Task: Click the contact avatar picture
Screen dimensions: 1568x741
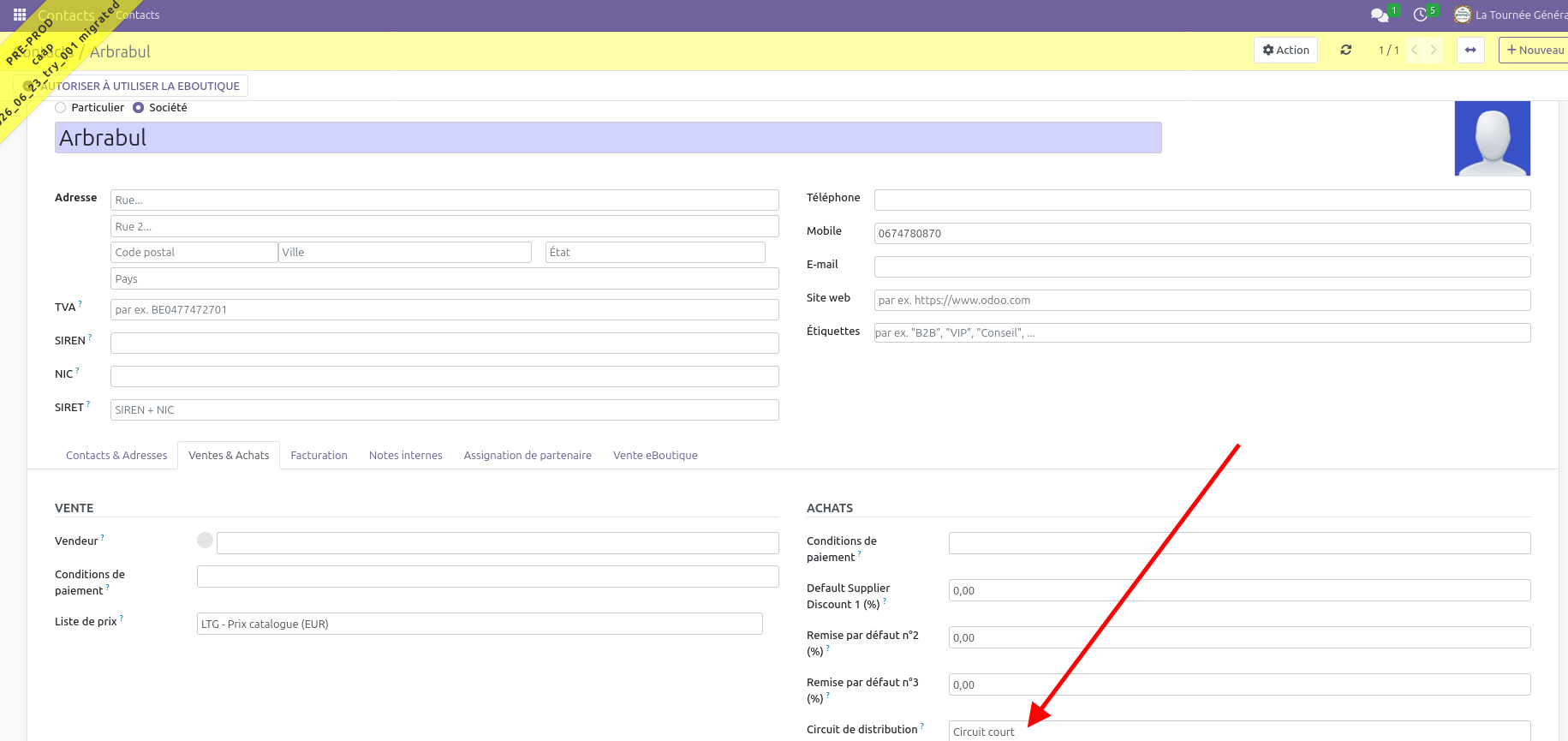Action: coord(1493,138)
